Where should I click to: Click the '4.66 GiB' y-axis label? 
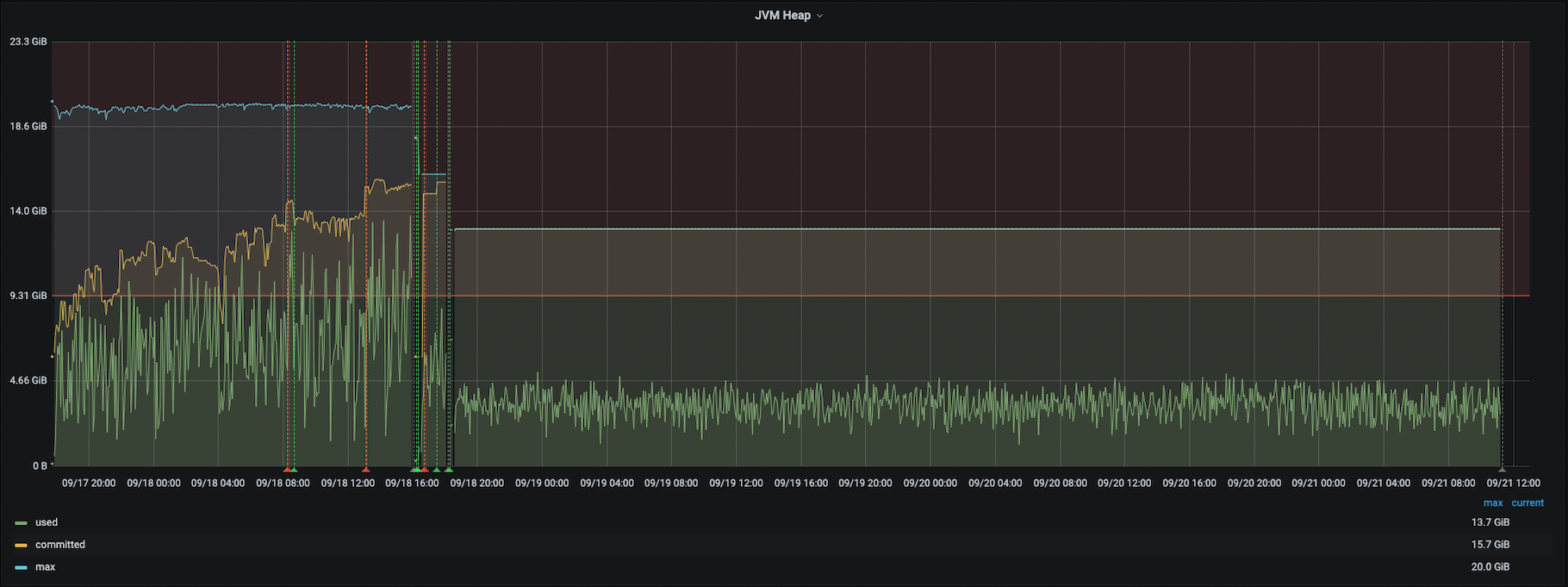tap(28, 381)
